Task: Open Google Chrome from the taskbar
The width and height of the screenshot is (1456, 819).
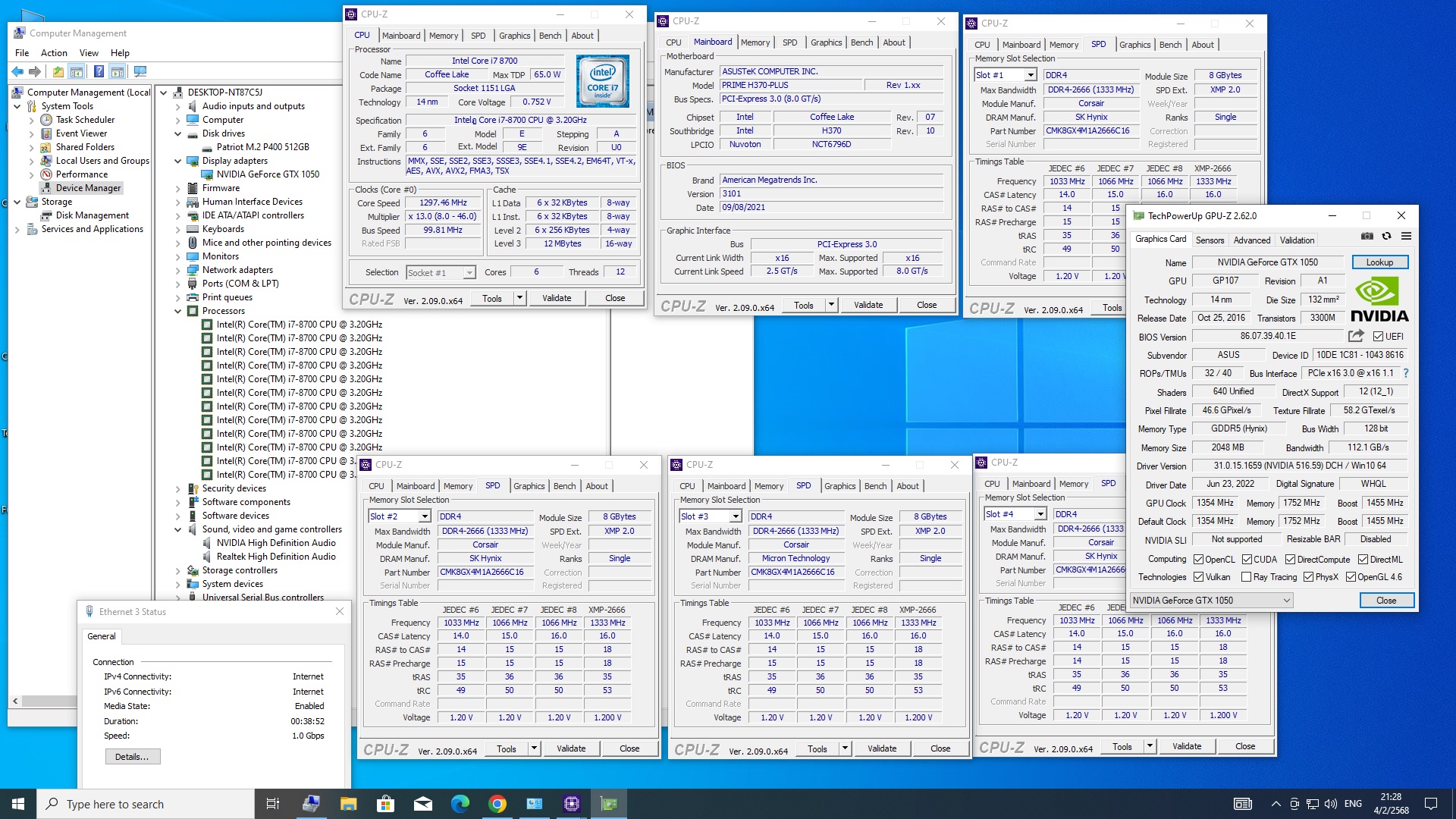Action: 497,804
